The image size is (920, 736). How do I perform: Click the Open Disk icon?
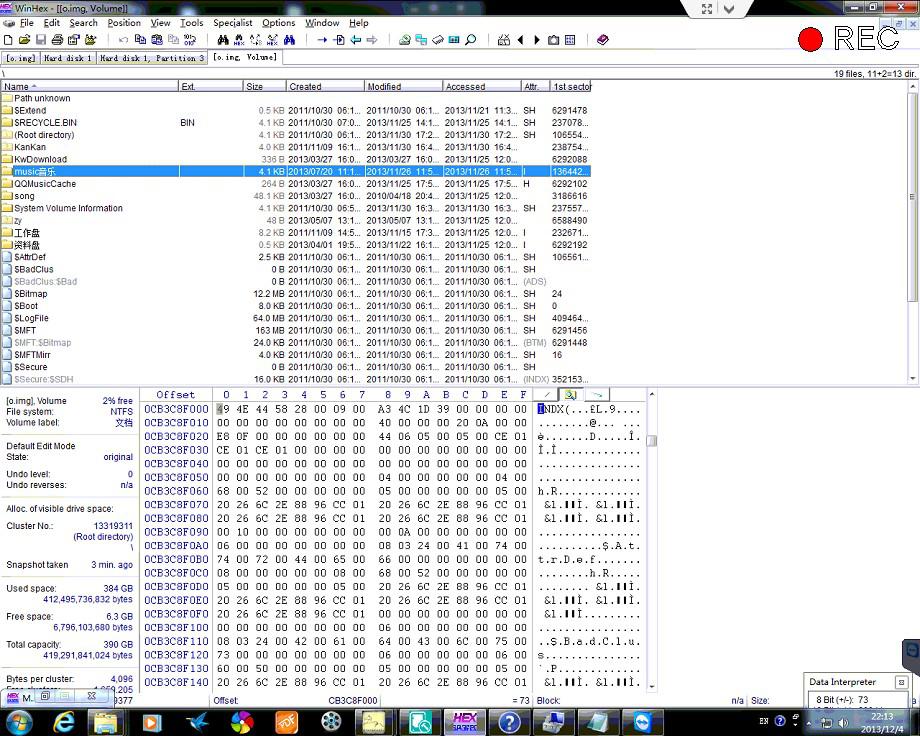[404, 40]
